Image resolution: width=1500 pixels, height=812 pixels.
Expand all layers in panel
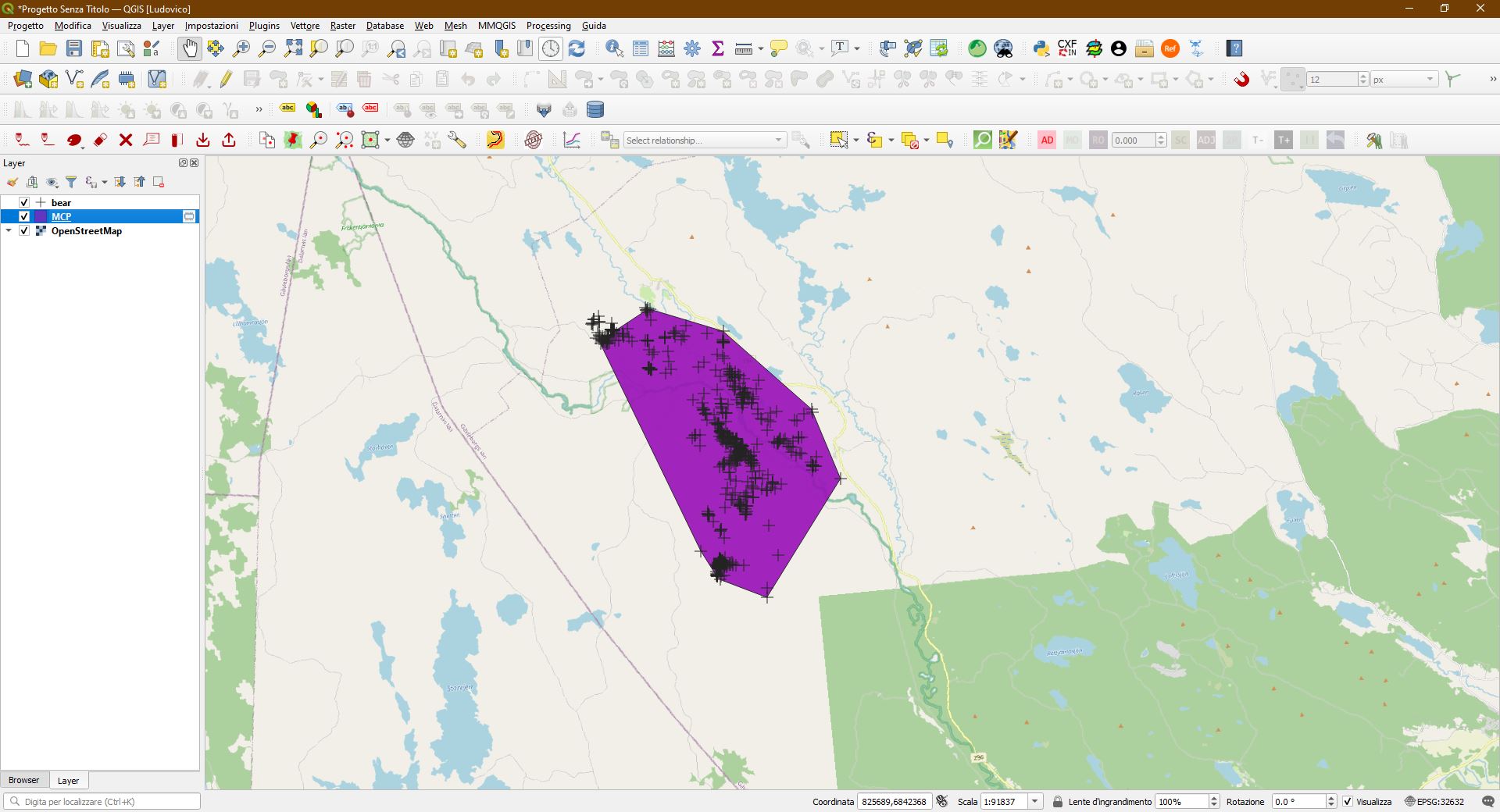[120, 182]
